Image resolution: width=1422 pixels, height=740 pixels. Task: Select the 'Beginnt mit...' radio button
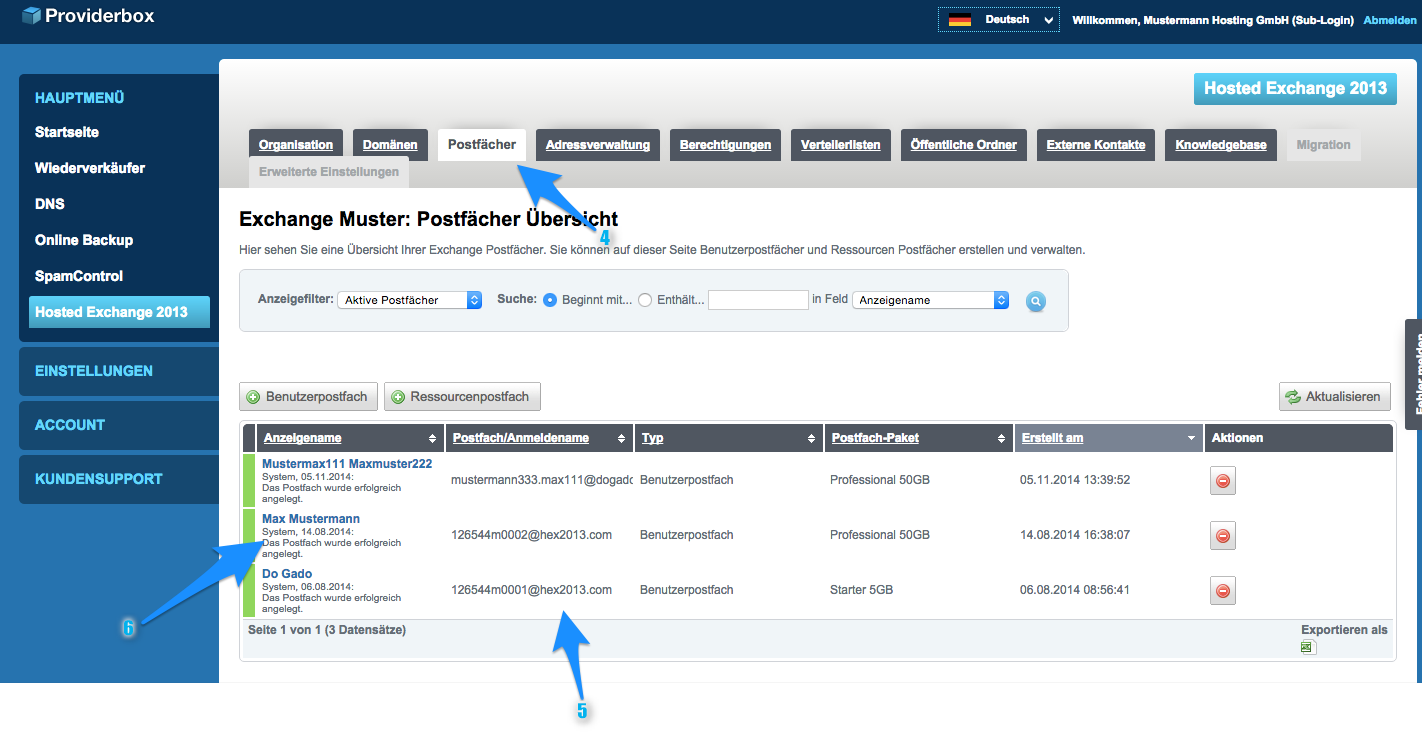(x=550, y=300)
